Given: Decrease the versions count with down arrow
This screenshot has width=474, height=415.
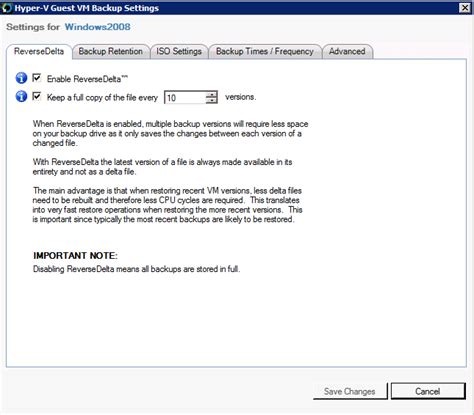Looking at the screenshot, I should point(211,100).
